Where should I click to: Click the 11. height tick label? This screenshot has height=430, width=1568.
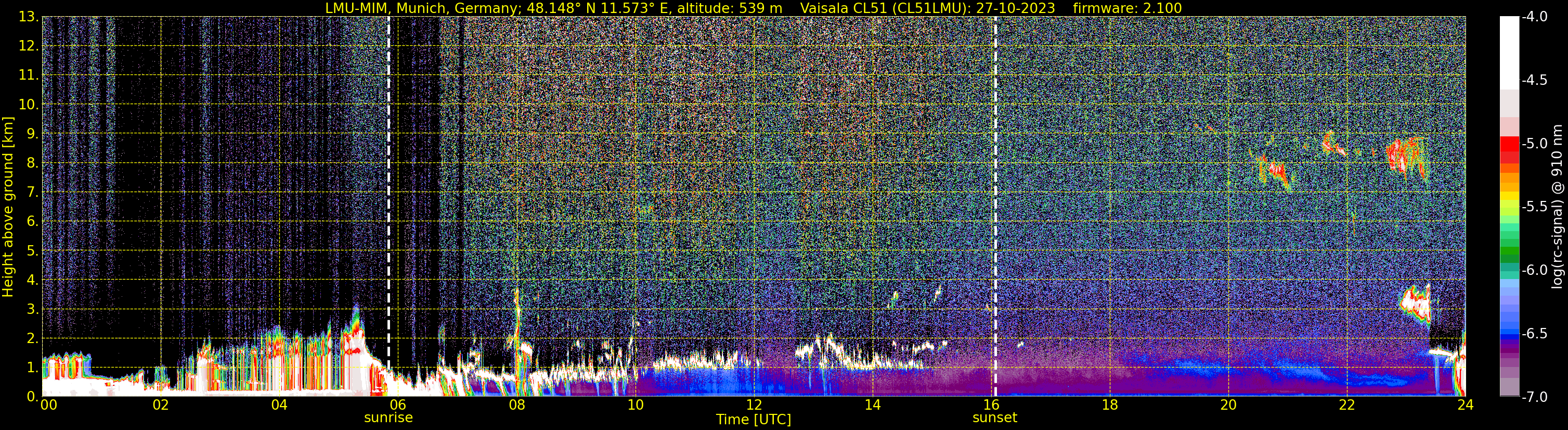pyautogui.click(x=29, y=75)
